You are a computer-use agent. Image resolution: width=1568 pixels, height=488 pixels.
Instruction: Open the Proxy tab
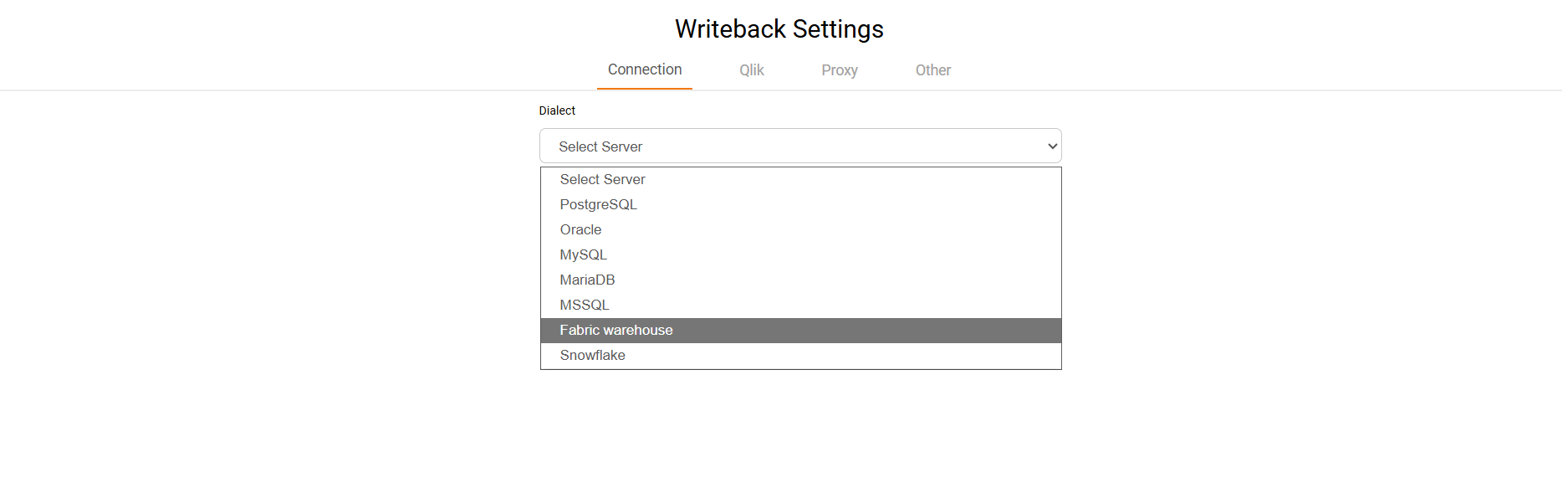839,70
